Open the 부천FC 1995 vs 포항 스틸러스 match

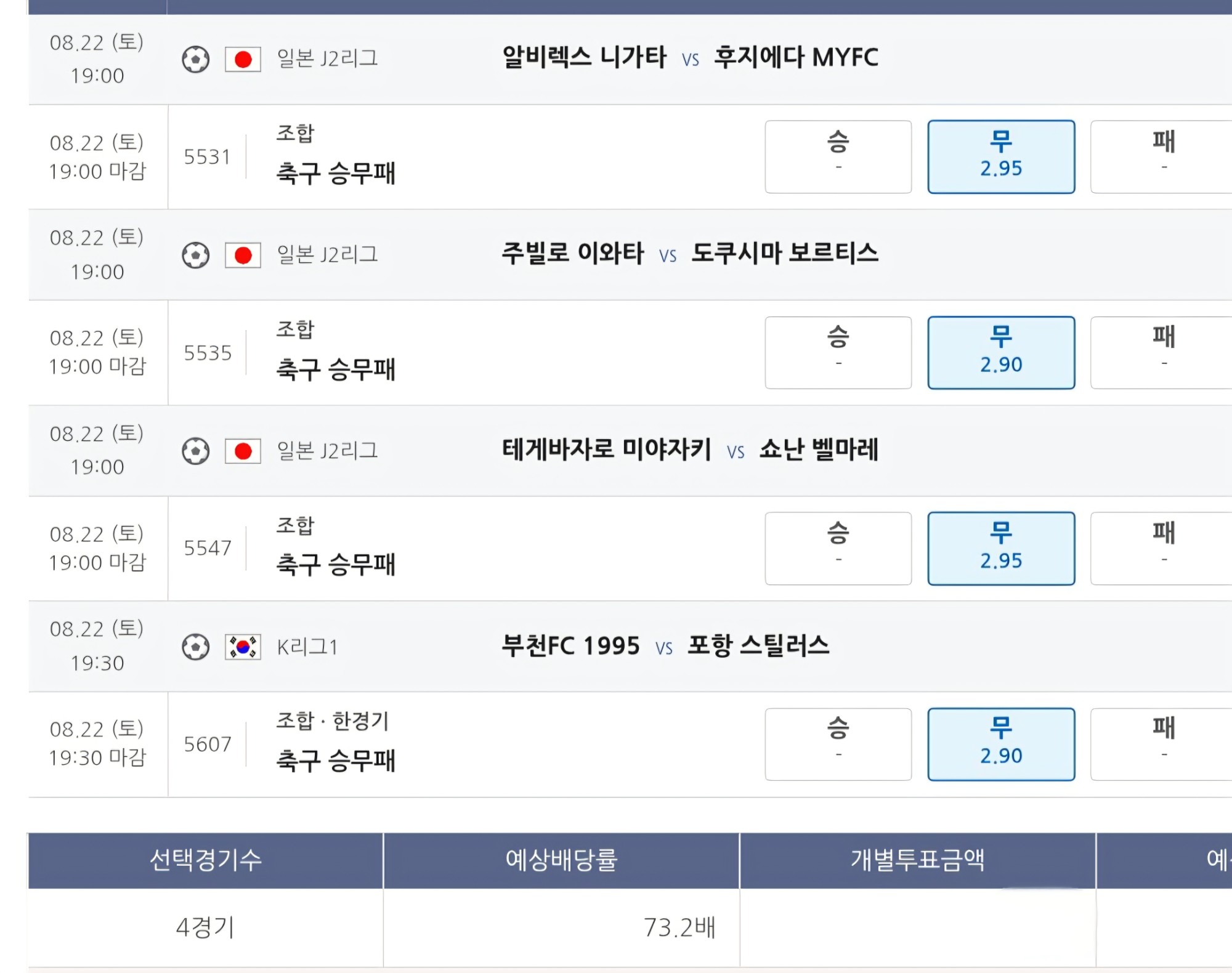click(665, 645)
